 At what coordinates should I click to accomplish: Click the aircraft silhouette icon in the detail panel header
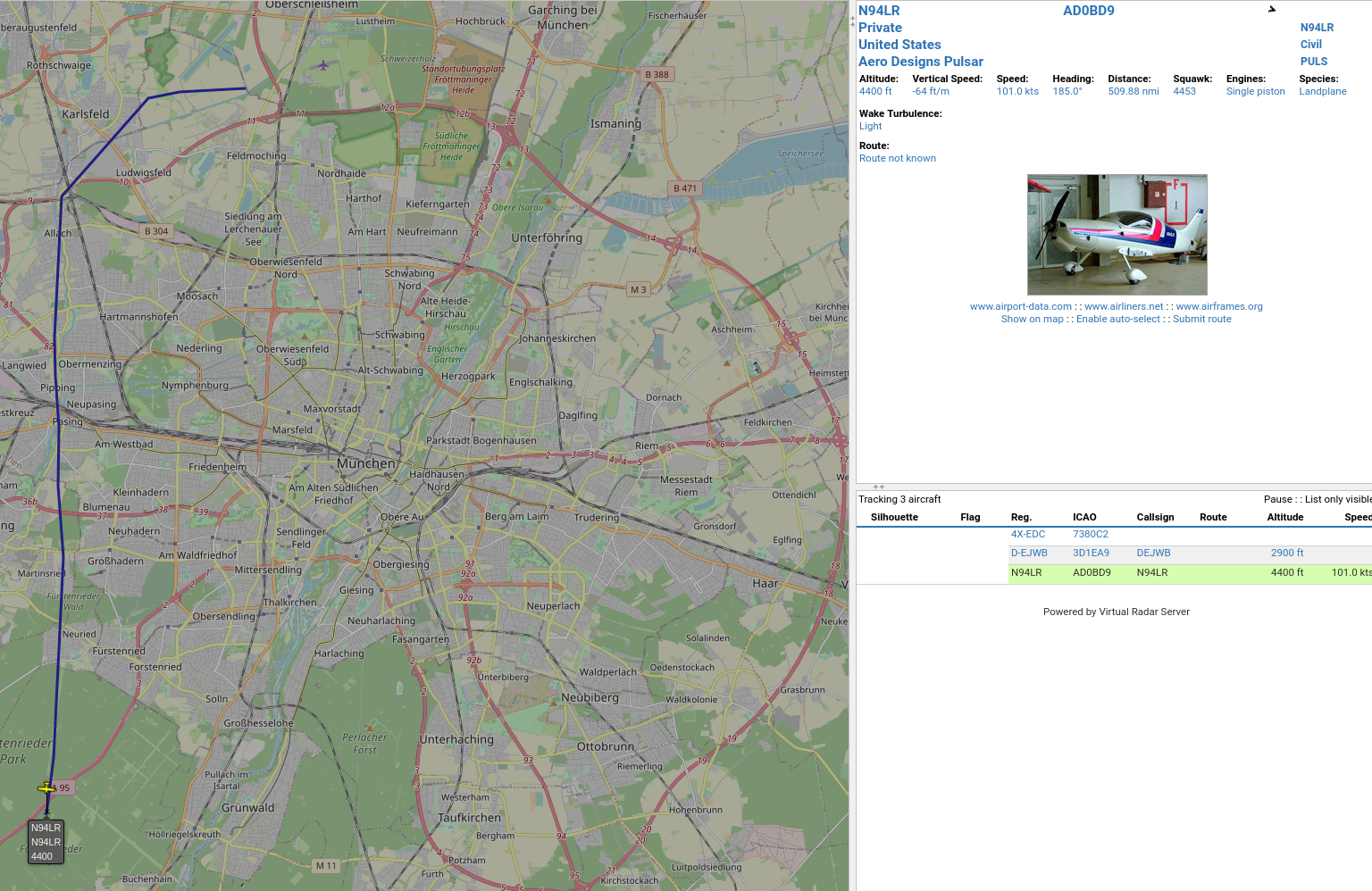click(1271, 9)
